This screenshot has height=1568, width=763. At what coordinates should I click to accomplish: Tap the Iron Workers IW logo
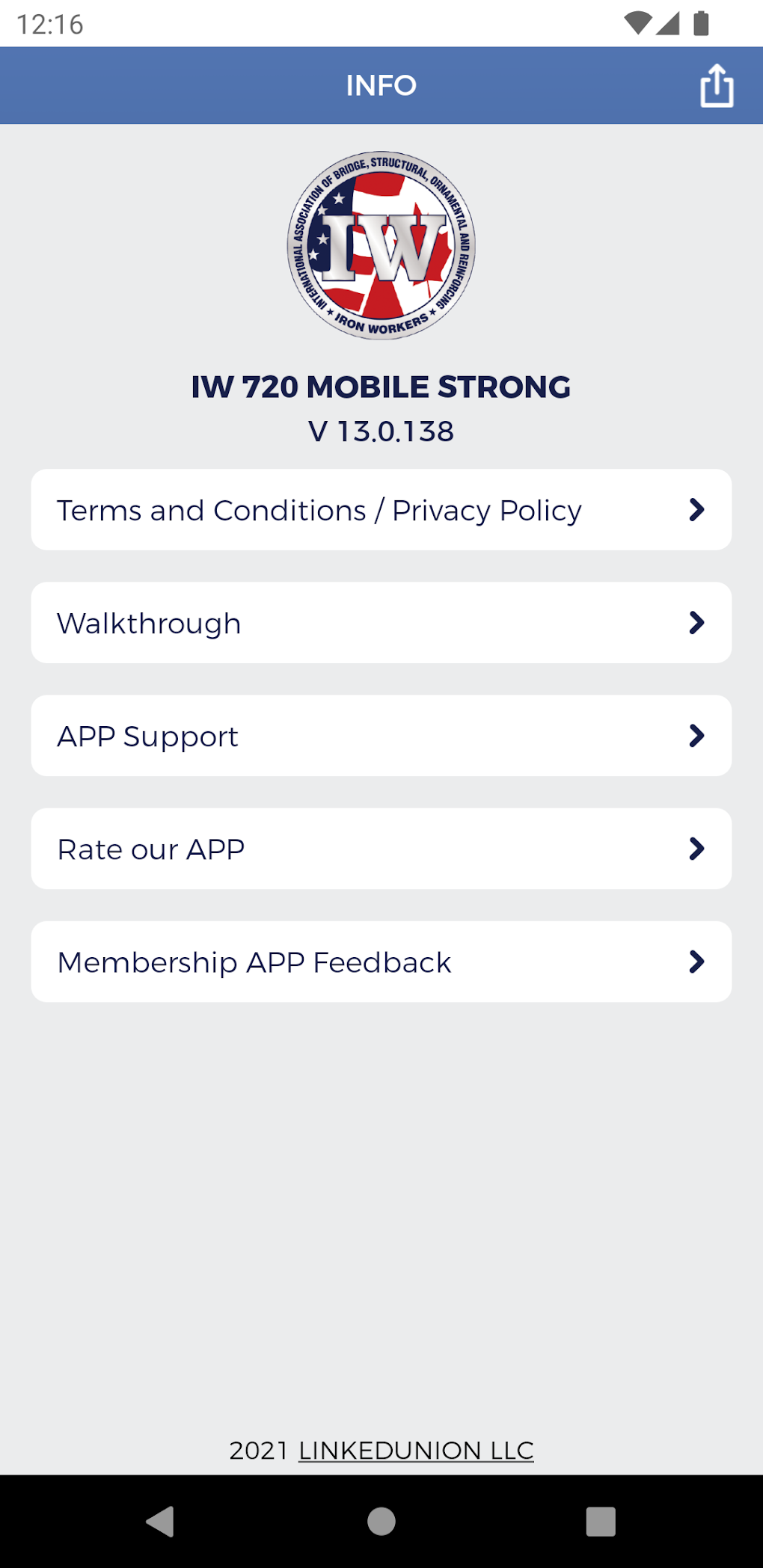pyautogui.click(x=381, y=246)
